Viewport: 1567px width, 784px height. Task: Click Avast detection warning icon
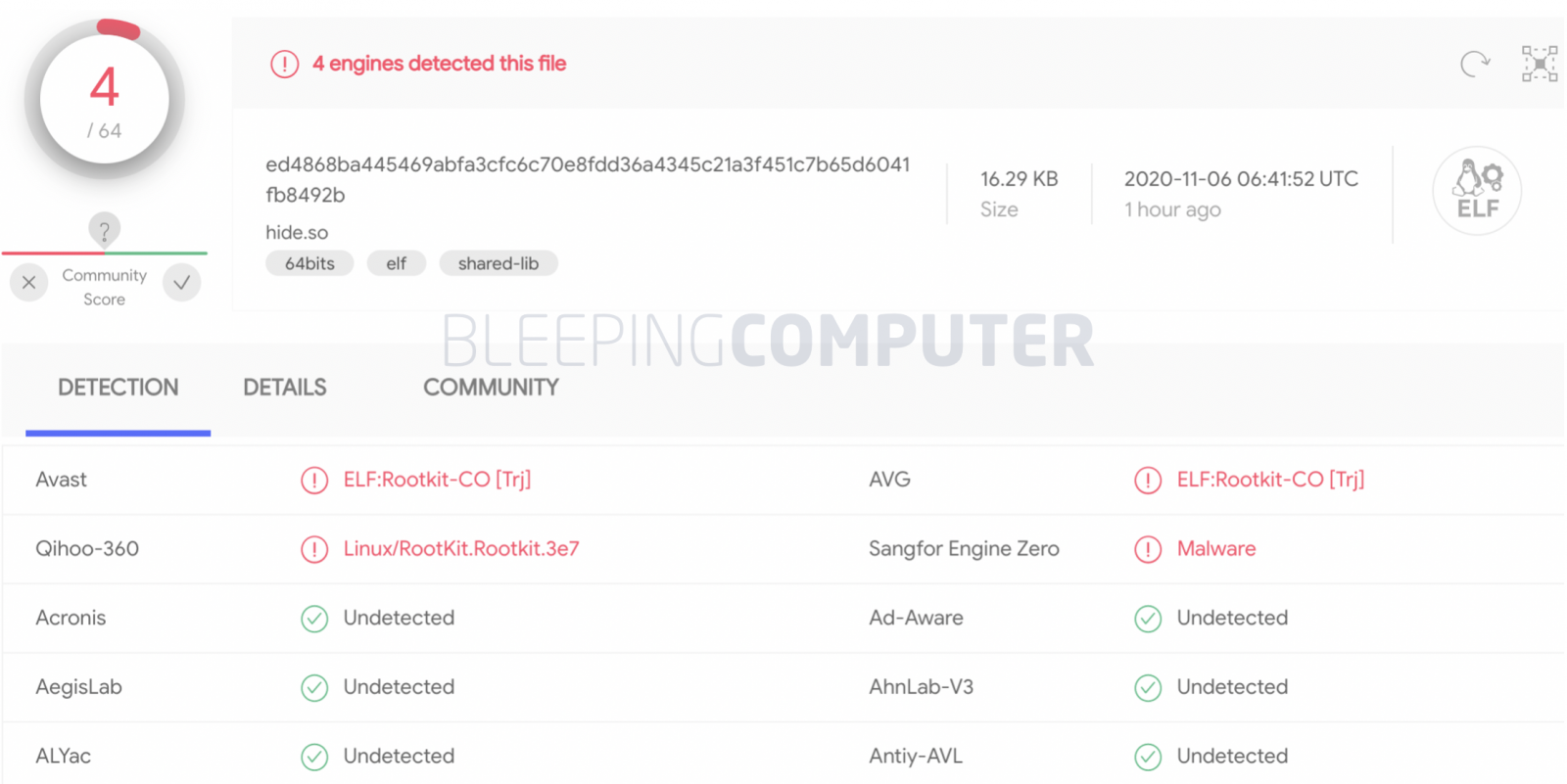pyautogui.click(x=314, y=481)
